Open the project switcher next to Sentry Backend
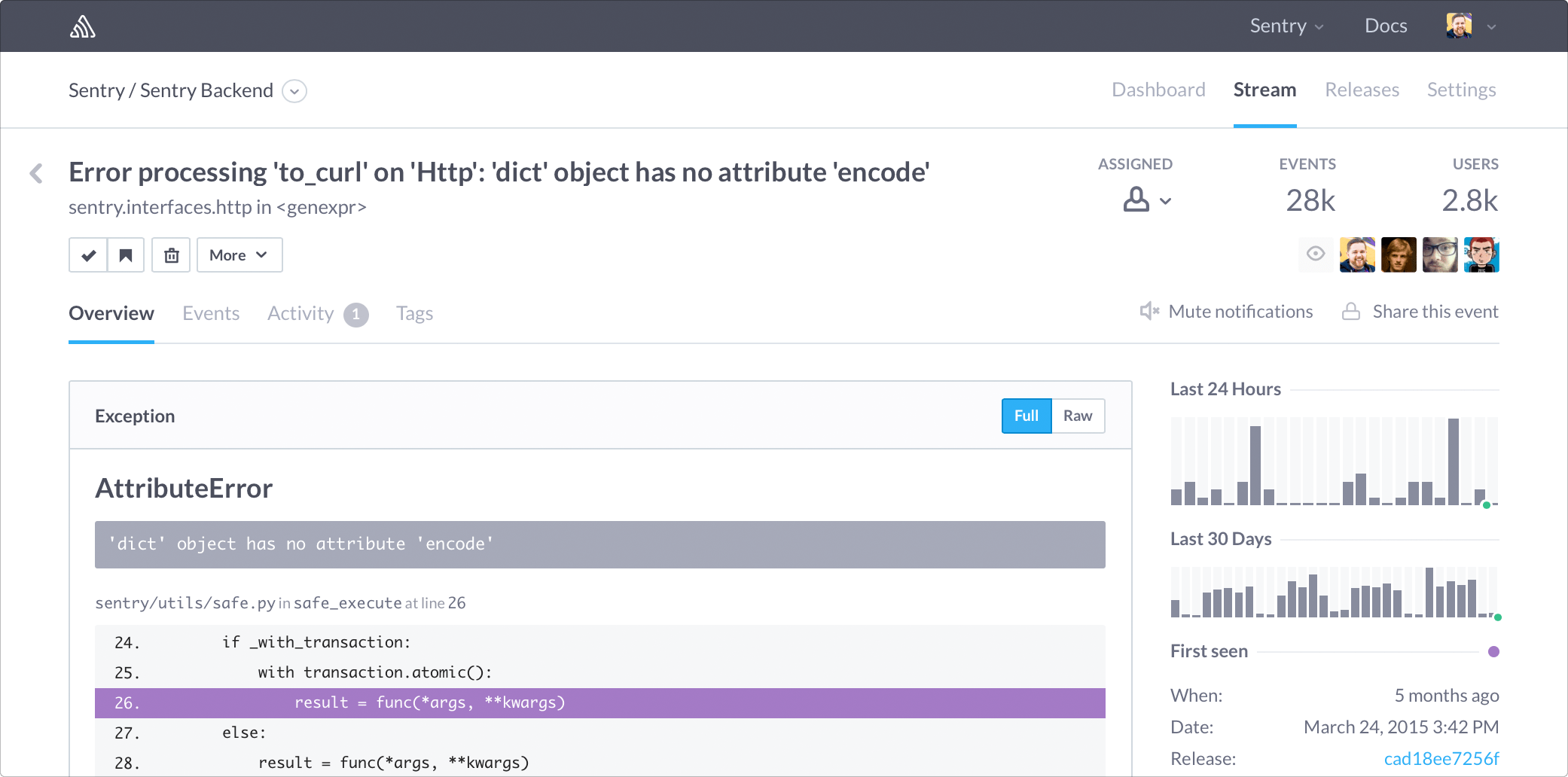The image size is (1568, 777). pyautogui.click(x=294, y=91)
